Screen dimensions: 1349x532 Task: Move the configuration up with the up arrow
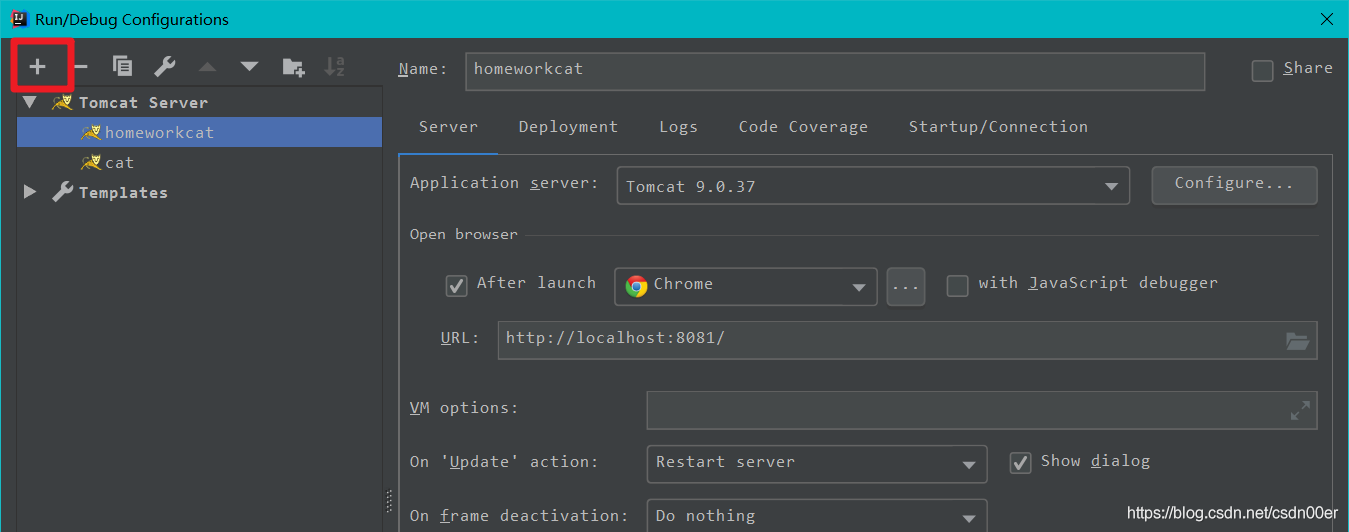[x=207, y=67]
